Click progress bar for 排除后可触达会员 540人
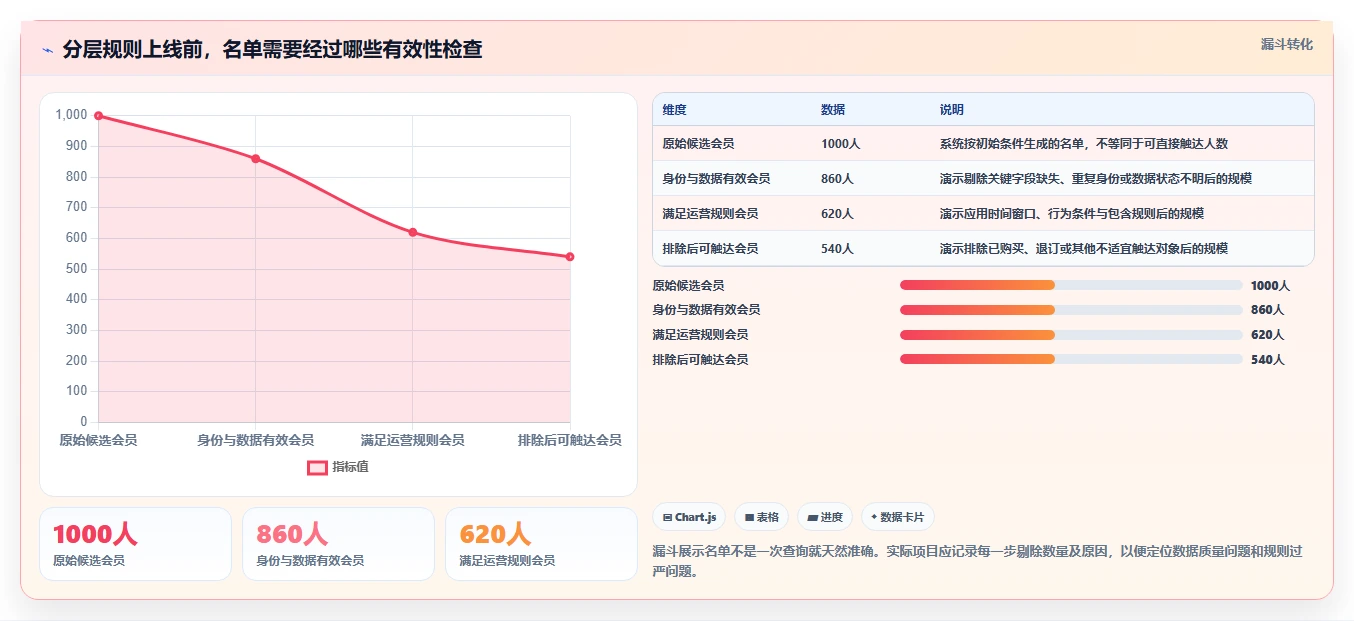The width and height of the screenshot is (1354, 621). click(1071, 359)
